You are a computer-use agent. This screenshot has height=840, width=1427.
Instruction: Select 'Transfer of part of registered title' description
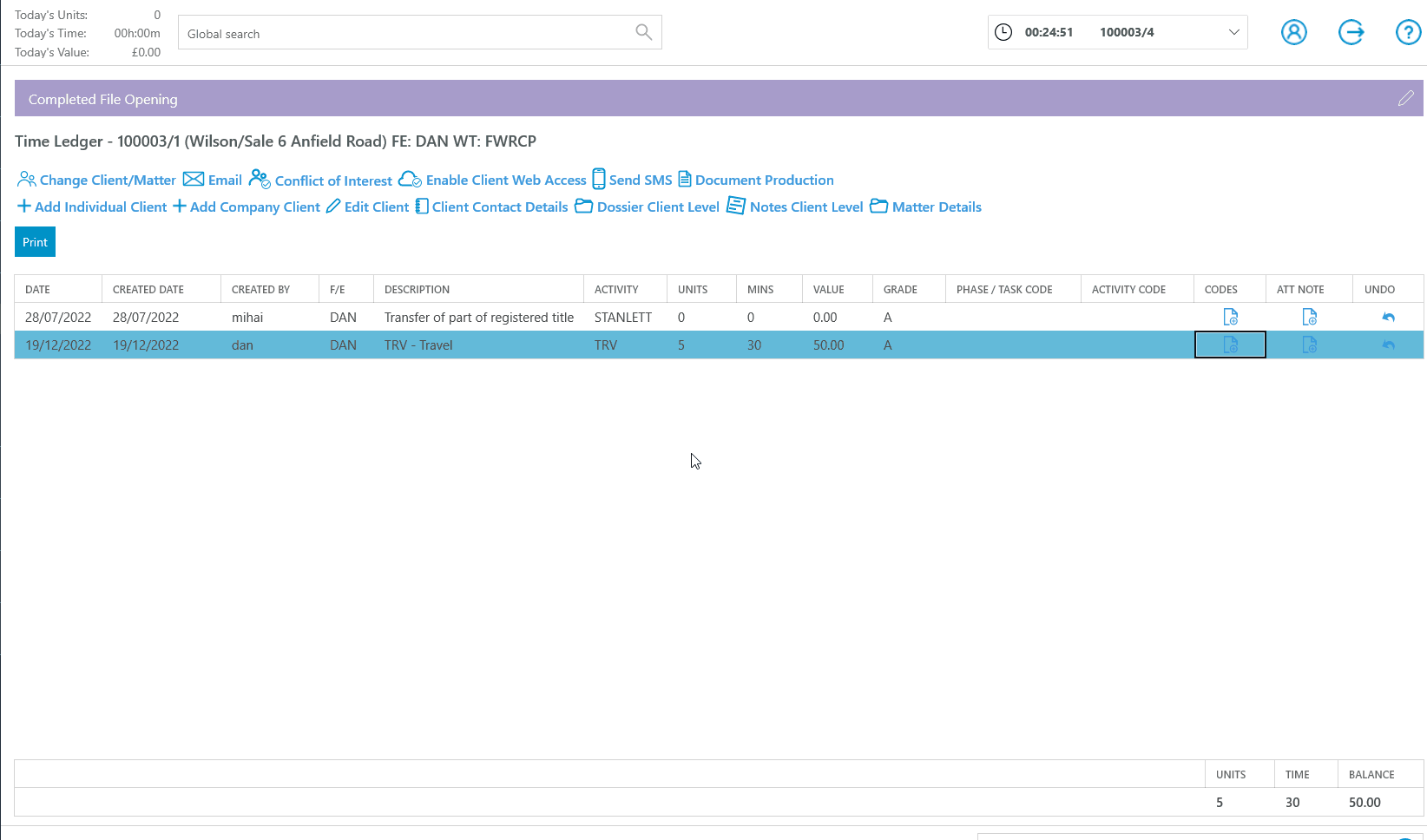pos(479,317)
